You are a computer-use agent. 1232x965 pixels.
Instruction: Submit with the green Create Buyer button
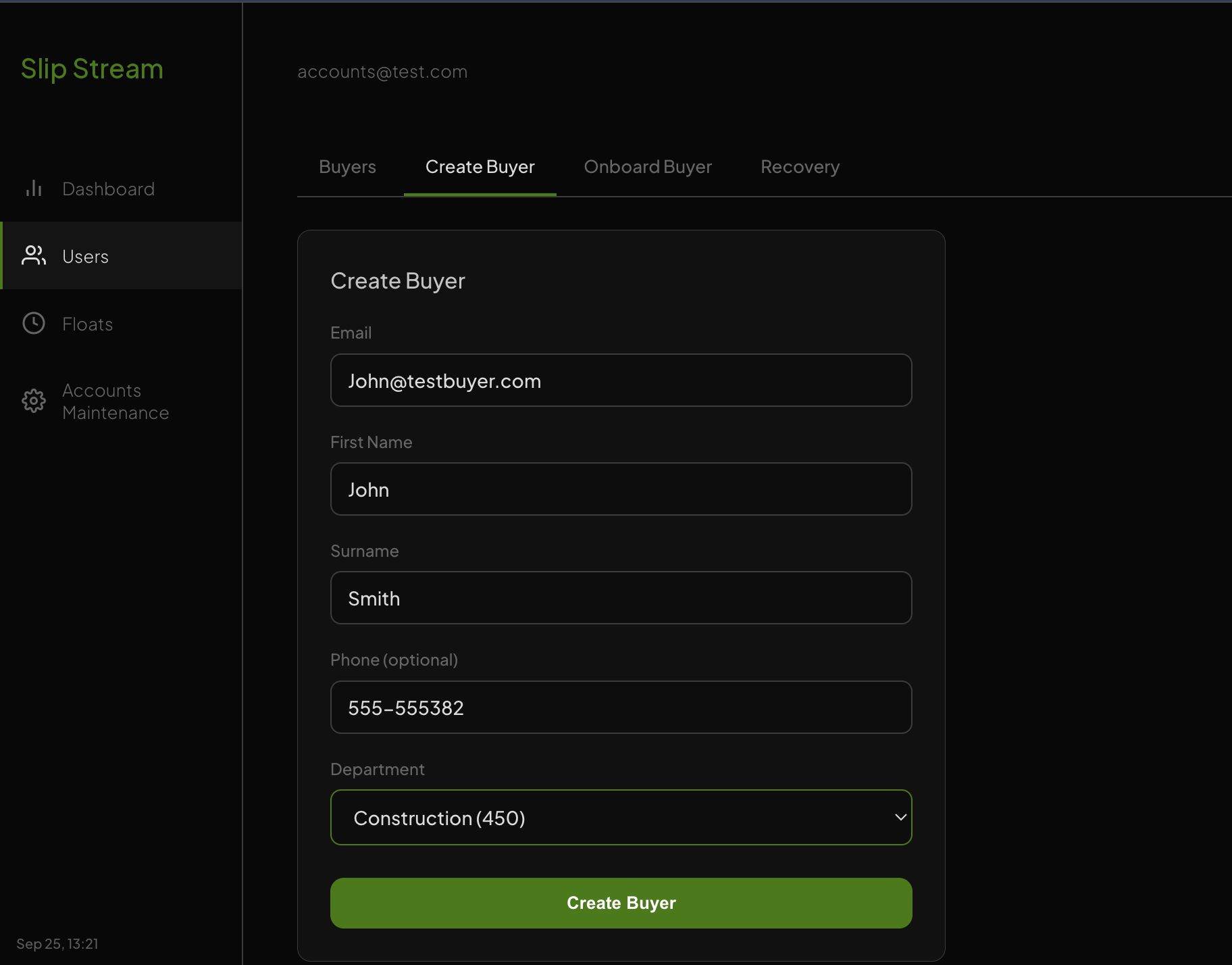[x=621, y=903]
